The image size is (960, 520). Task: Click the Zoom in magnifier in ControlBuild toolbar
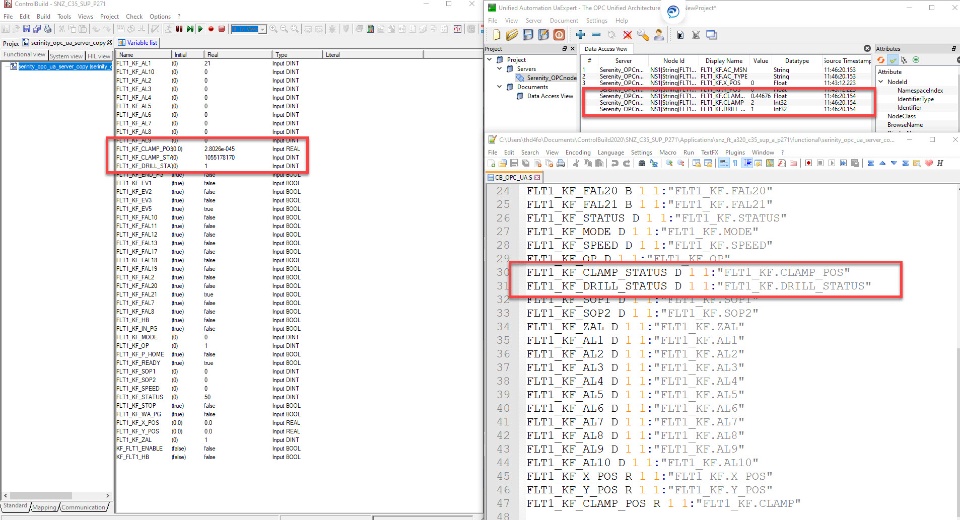tap(273, 29)
